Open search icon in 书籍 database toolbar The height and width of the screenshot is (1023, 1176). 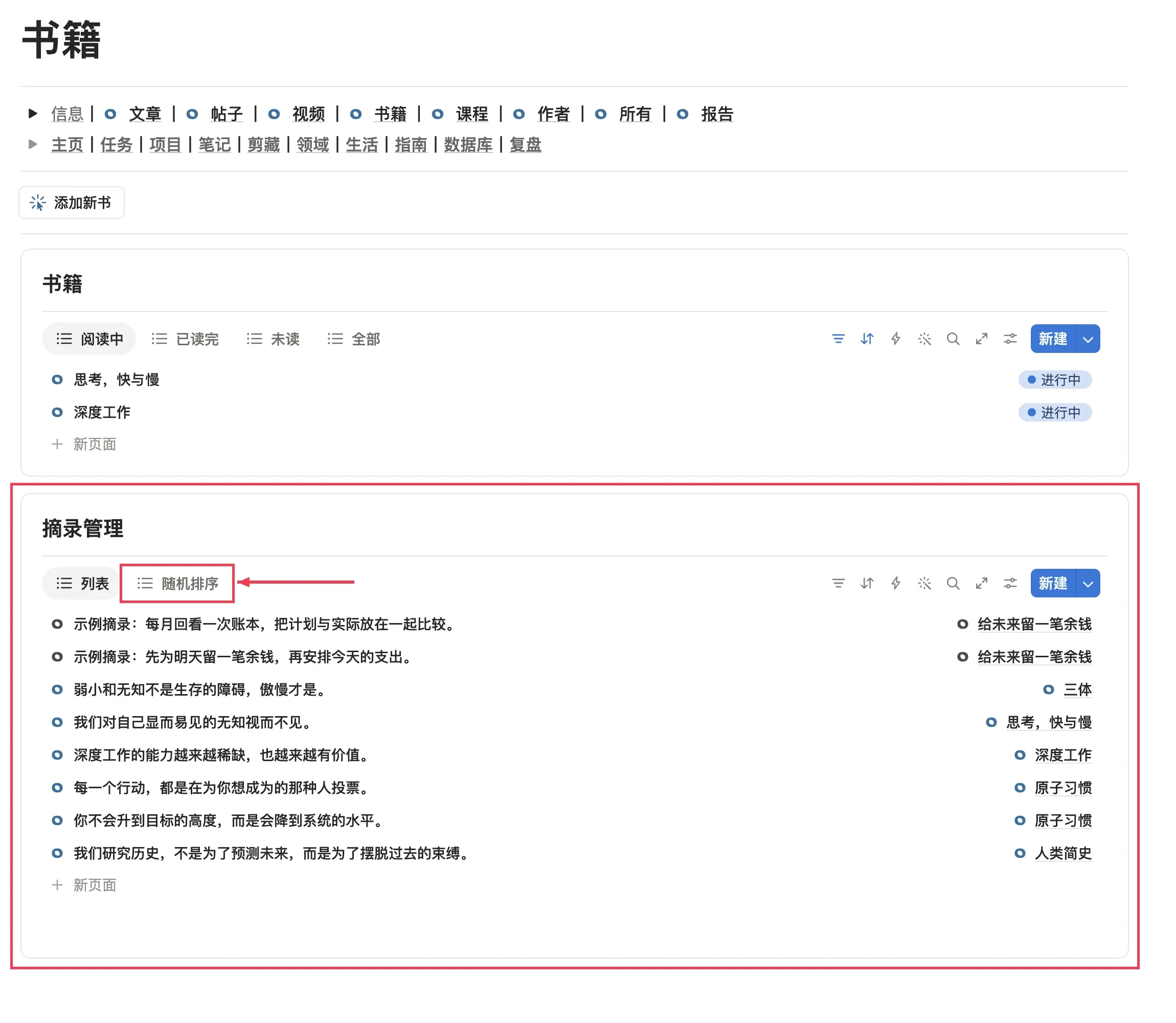[953, 339]
